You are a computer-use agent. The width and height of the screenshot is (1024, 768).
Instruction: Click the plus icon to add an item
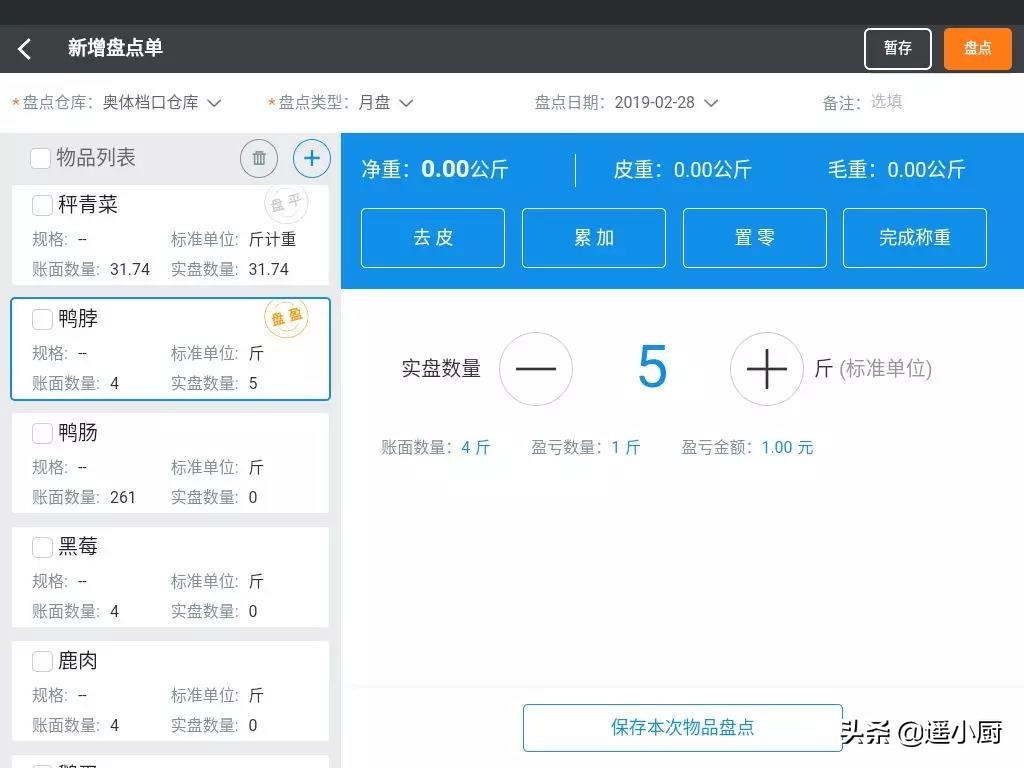311,158
